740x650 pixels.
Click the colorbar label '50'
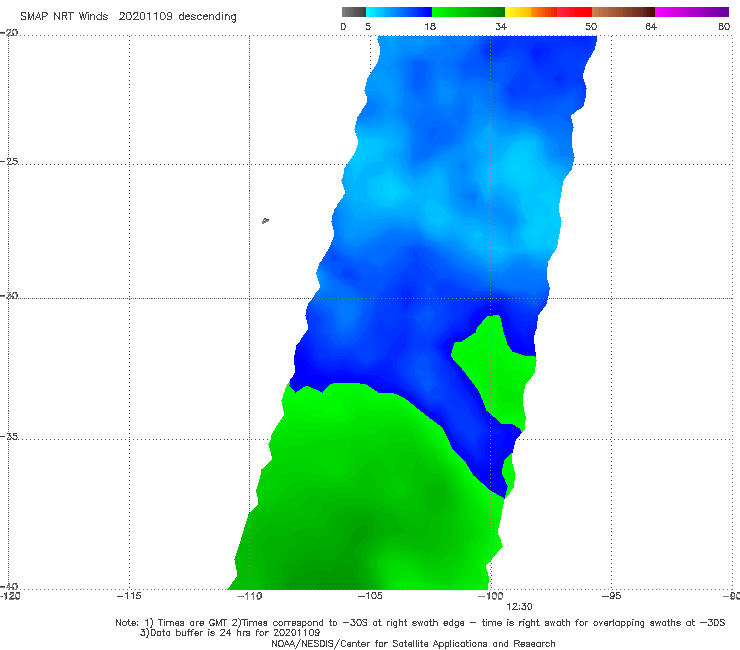(x=591, y=26)
